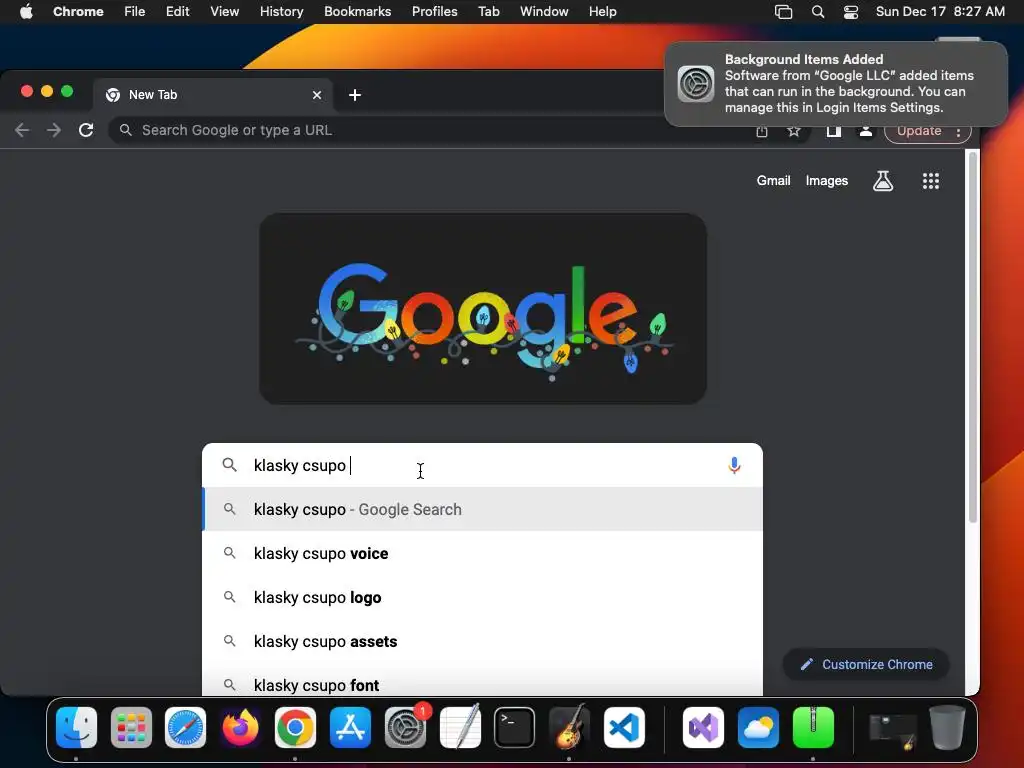Bookmark this tab with the star icon

pyautogui.click(x=793, y=131)
